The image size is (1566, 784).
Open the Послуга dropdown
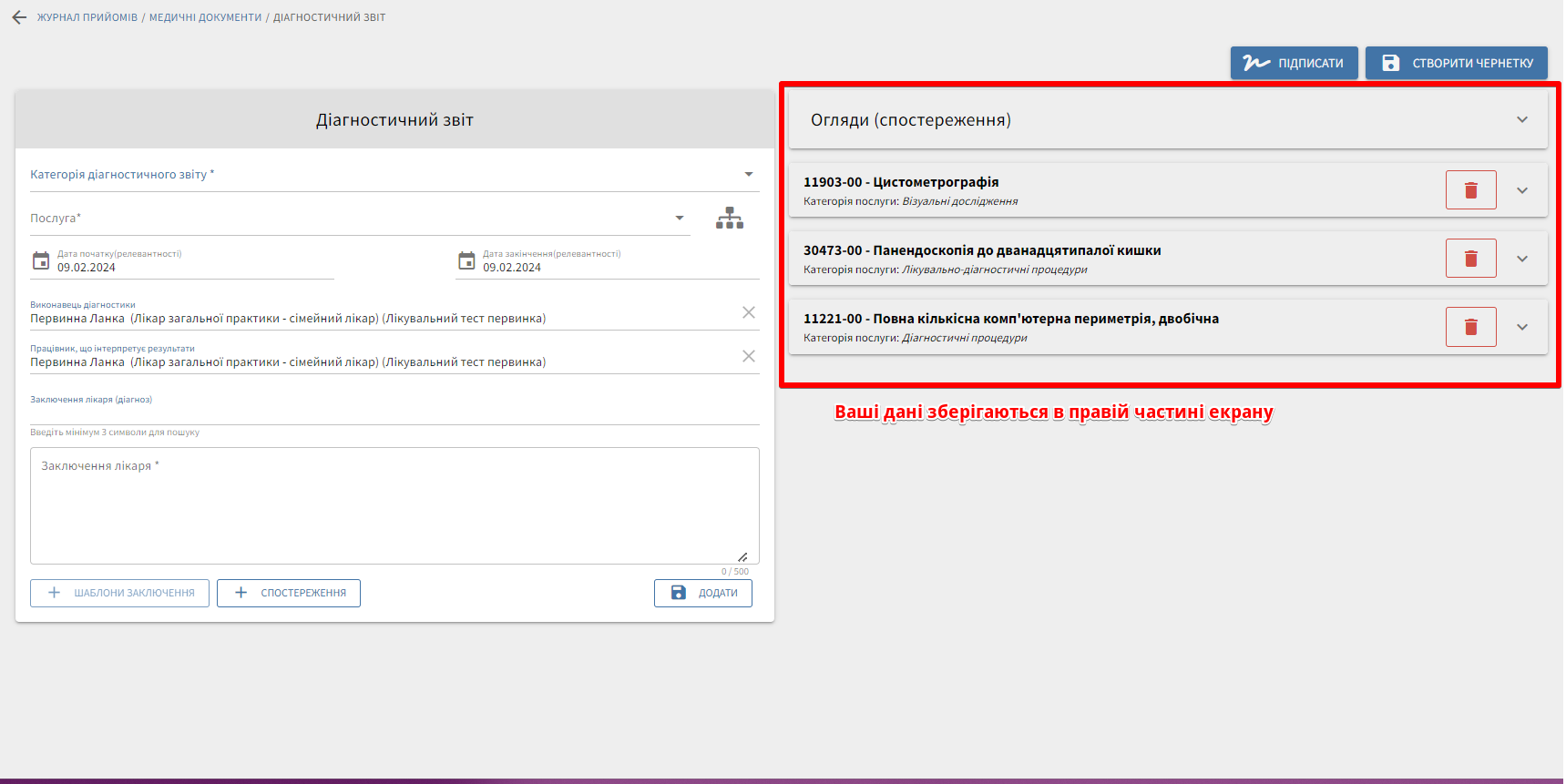tap(679, 218)
